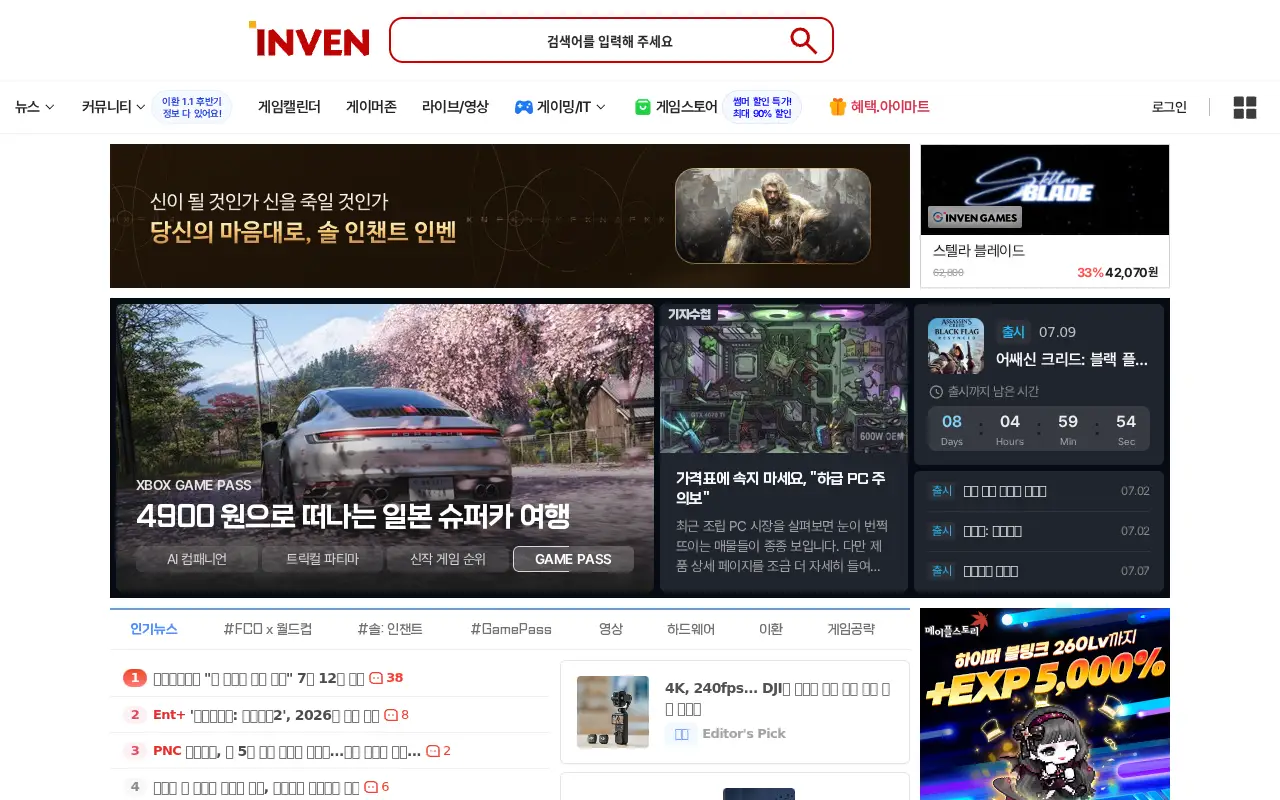Switch to the 인기뉴스 tab
Viewport: 1280px width, 800px height.
(x=154, y=629)
